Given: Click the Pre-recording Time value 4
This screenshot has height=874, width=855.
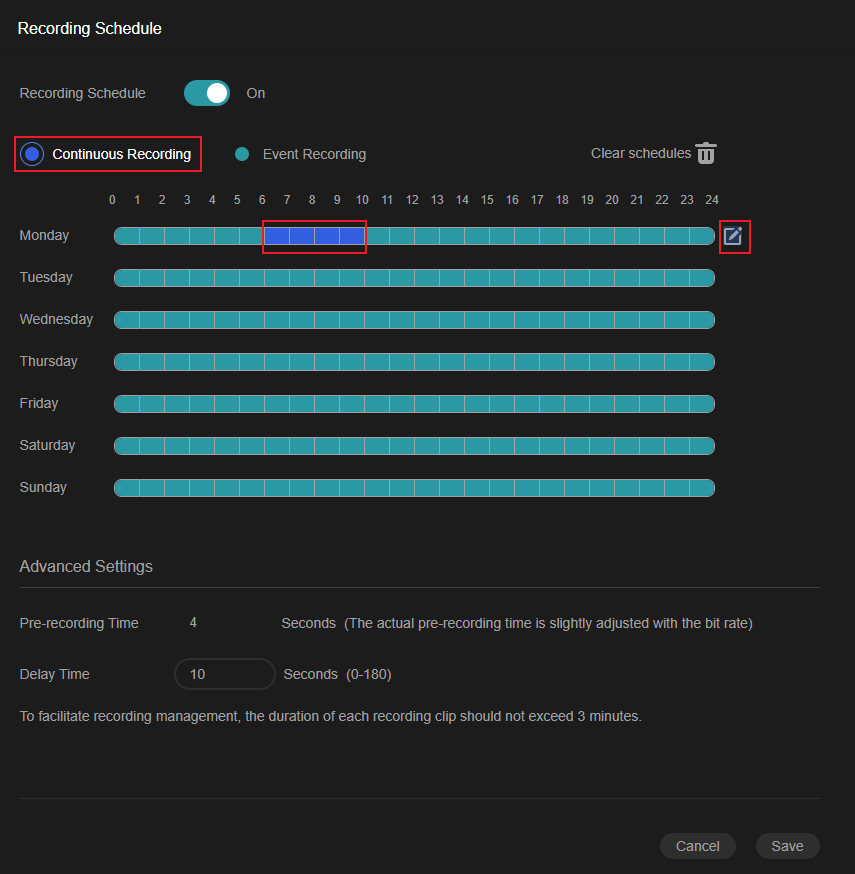Looking at the screenshot, I should coord(193,623).
